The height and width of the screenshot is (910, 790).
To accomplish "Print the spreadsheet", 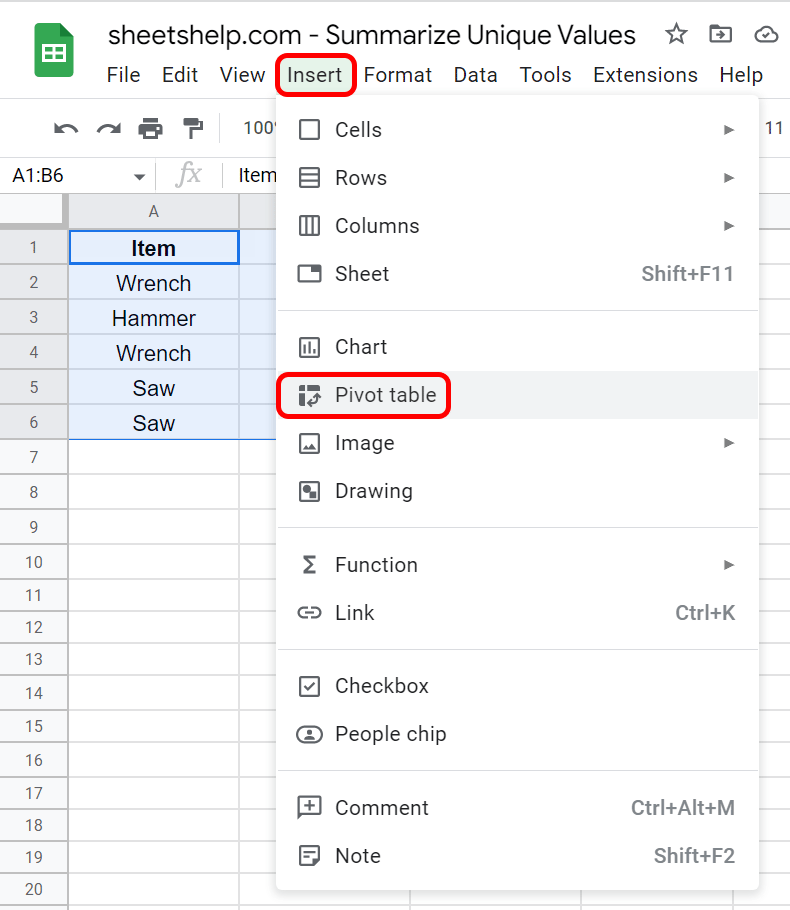I will click(x=150, y=128).
